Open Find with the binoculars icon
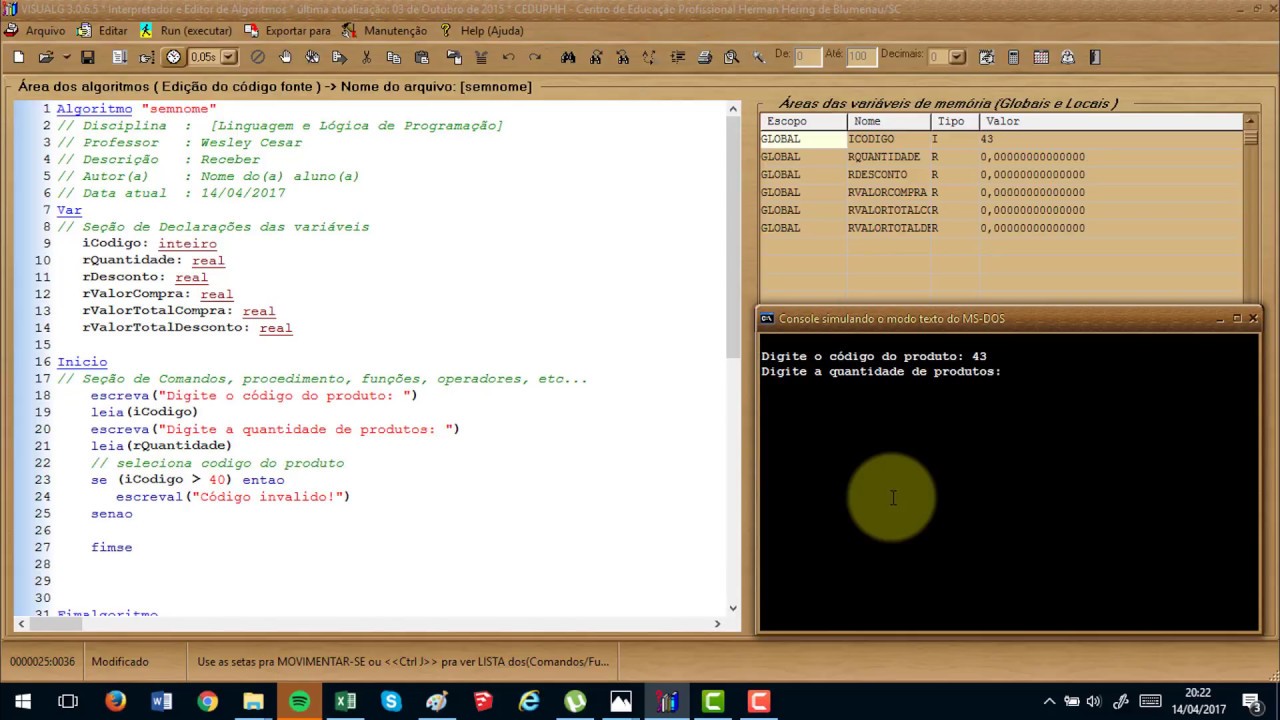Image resolution: width=1280 pixels, height=720 pixels. 568,57
